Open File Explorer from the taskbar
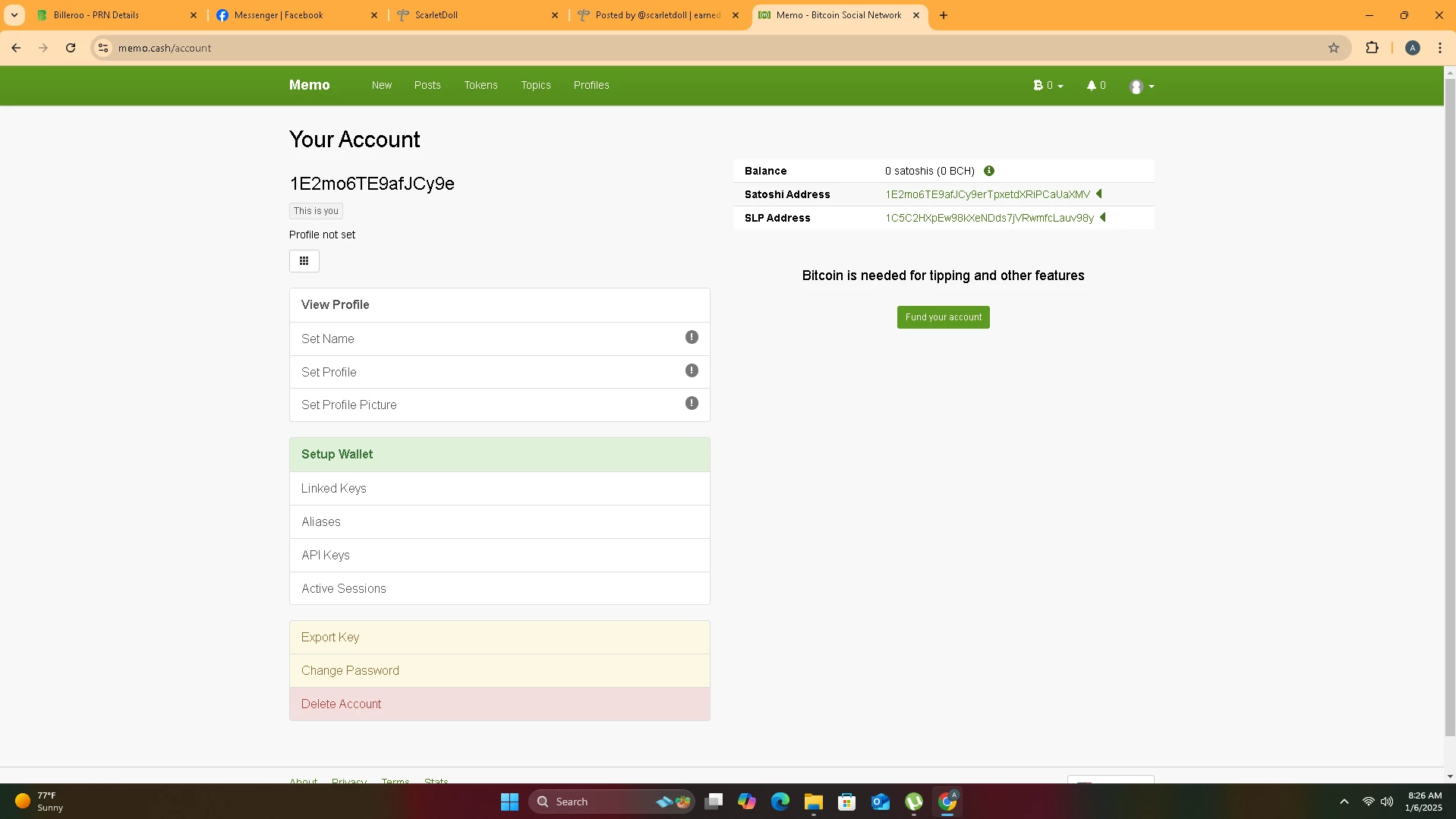 tap(814, 802)
